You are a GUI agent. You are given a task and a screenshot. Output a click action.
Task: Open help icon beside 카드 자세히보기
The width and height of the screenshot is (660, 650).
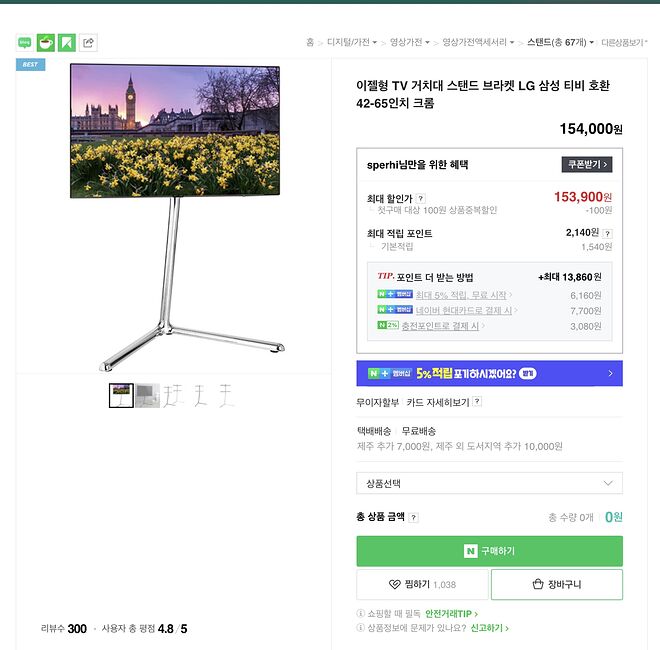tap(477, 402)
